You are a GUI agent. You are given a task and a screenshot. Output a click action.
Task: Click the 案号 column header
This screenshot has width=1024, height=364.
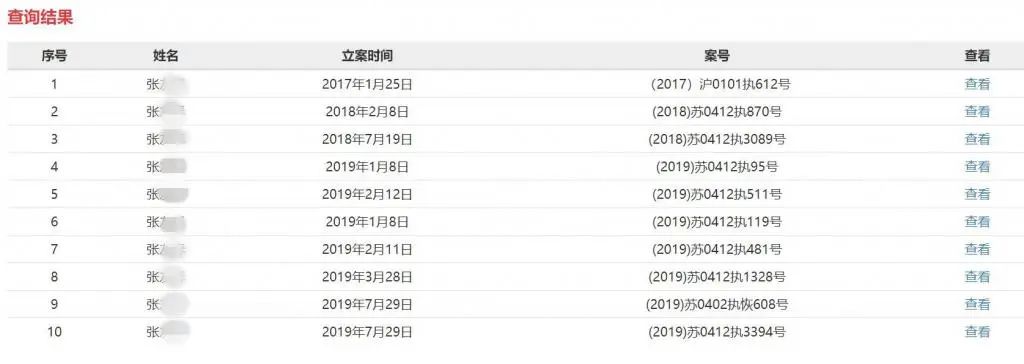tap(716, 56)
